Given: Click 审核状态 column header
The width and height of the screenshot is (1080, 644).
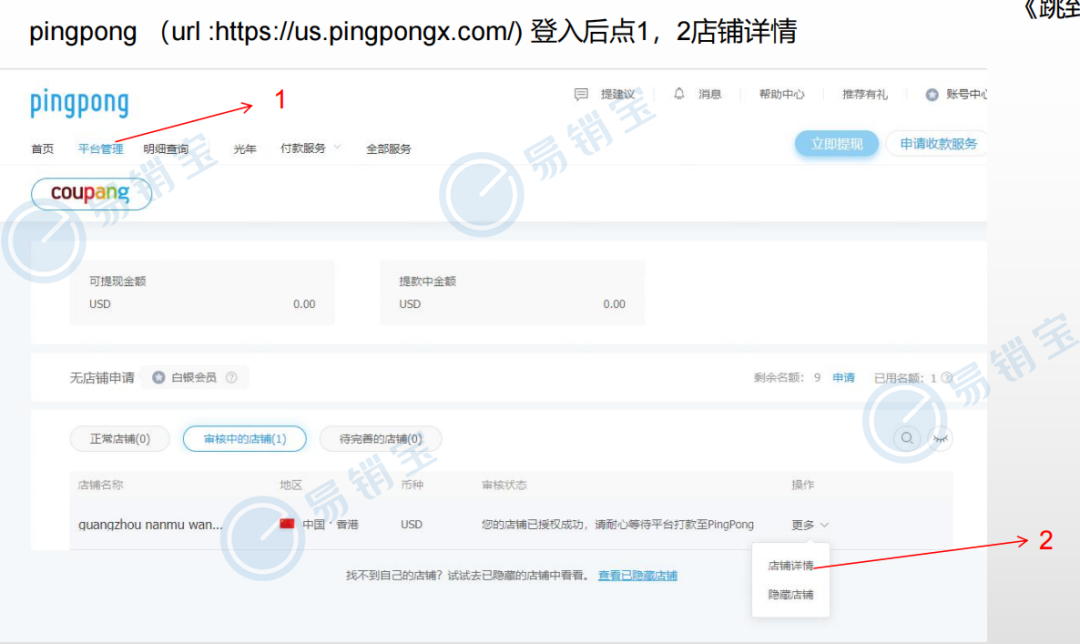Looking at the screenshot, I should click(x=504, y=485).
